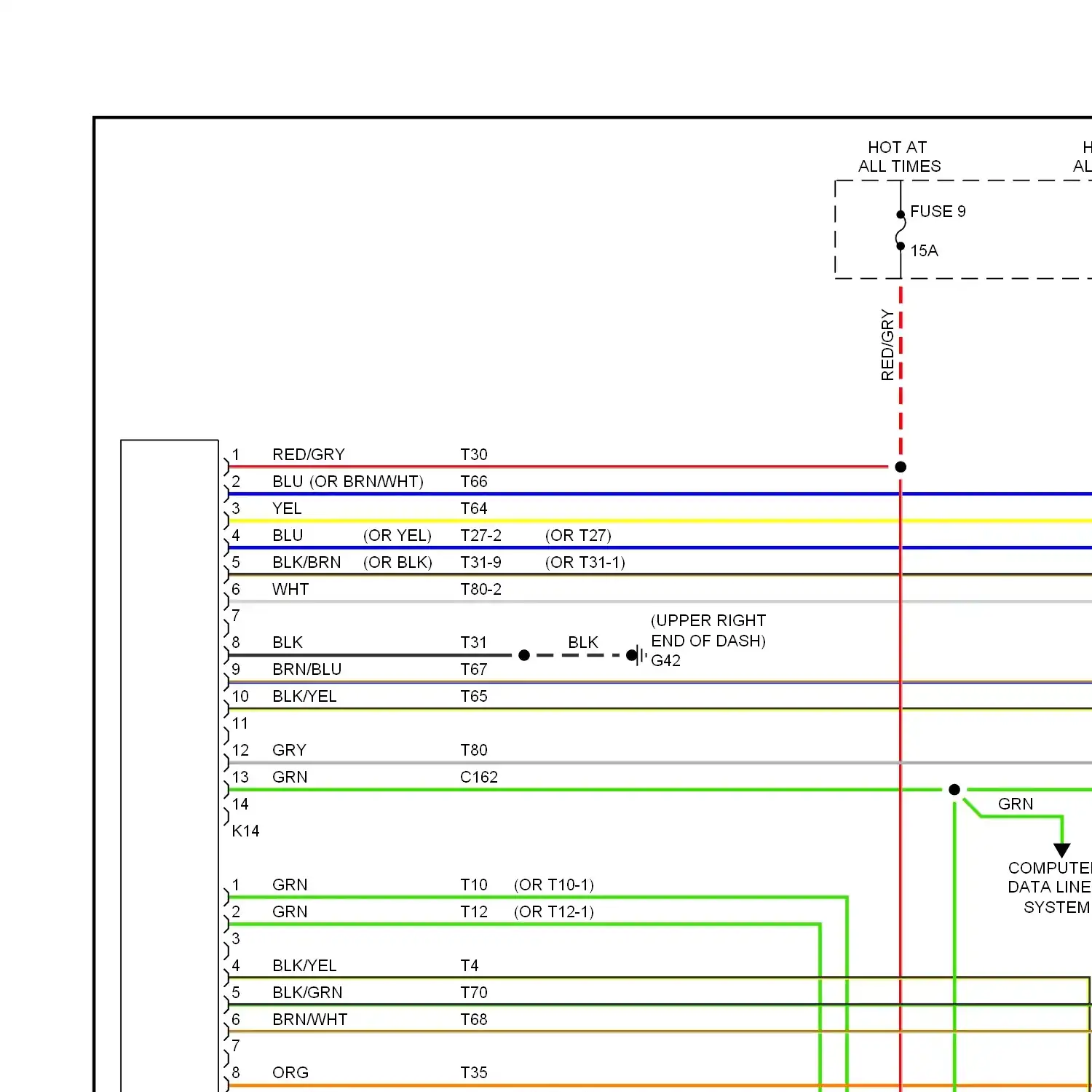Click the (OR YEL) alternate colour label

397,535
